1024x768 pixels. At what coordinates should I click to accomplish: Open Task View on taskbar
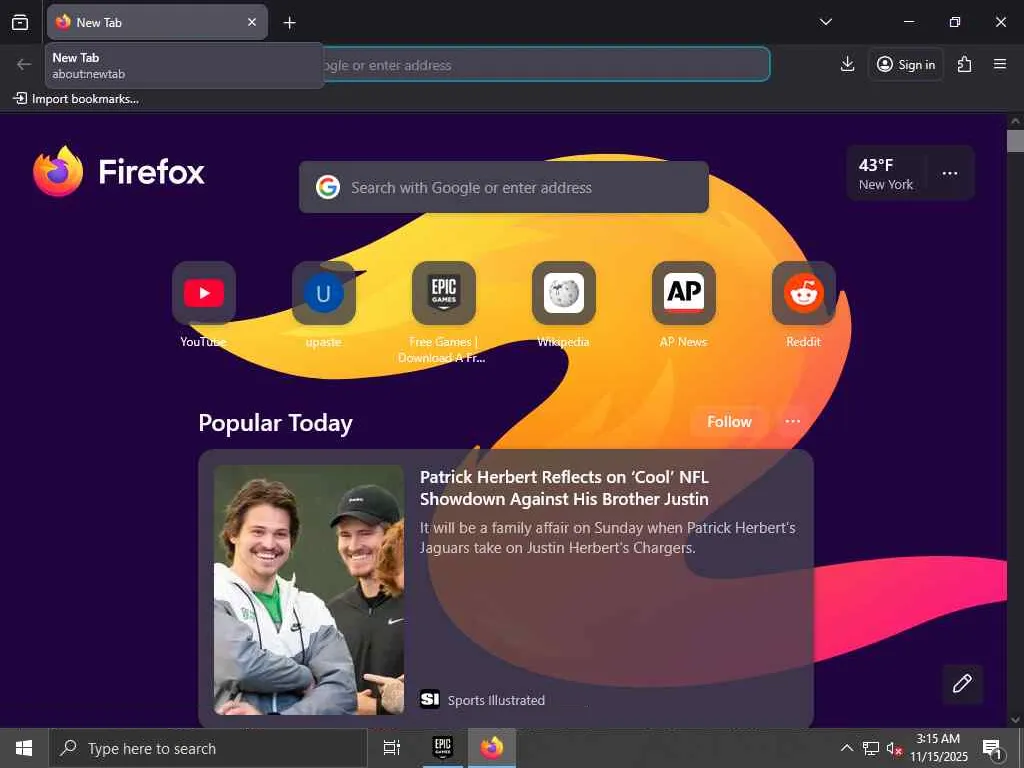(x=391, y=748)
